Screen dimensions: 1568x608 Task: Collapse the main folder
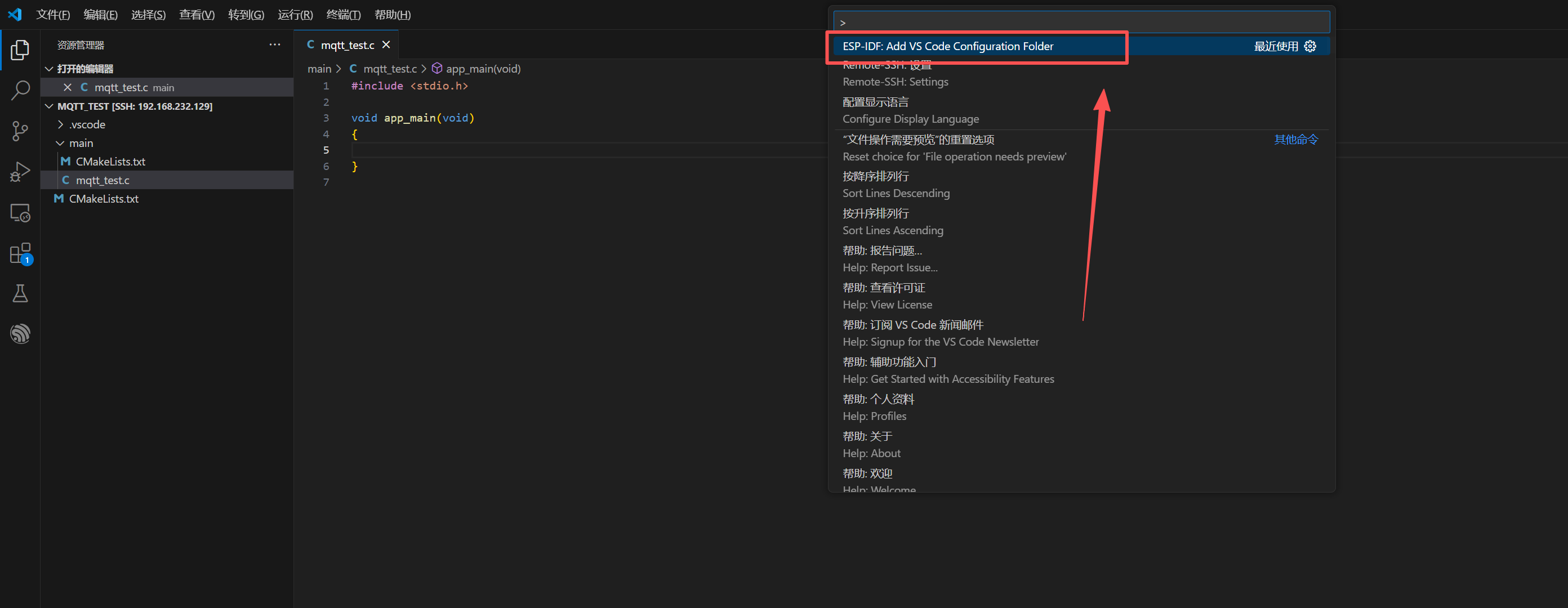60,143
